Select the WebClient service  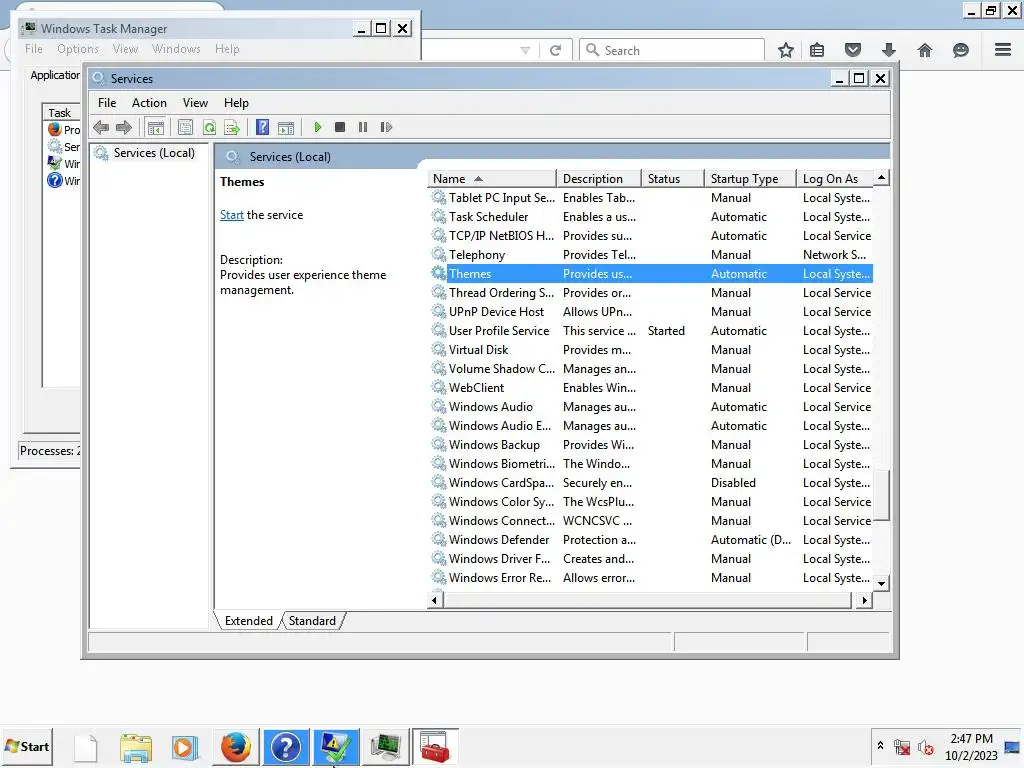point(651,387)
